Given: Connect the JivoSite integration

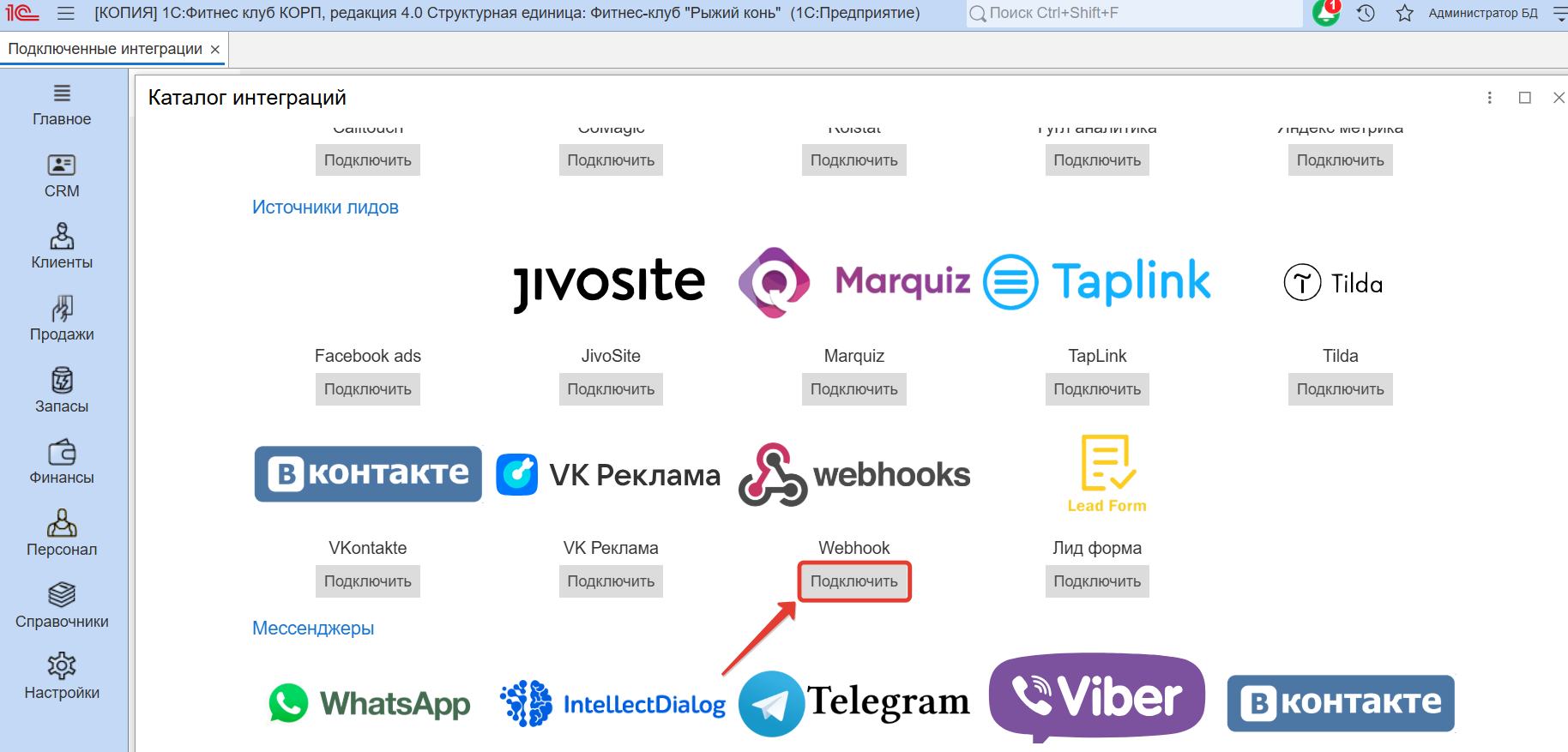Looking at the screenshot, I should tap(611, 389).
